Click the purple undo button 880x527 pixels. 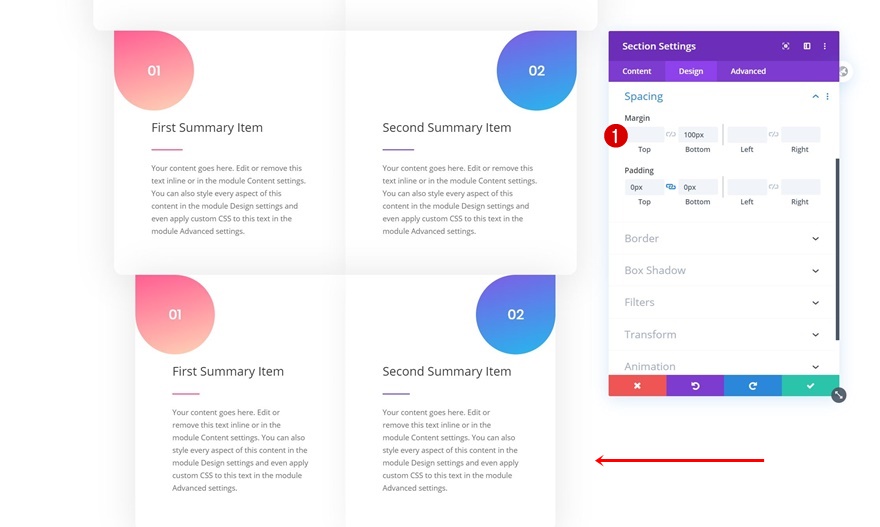(x=695, y=385)
